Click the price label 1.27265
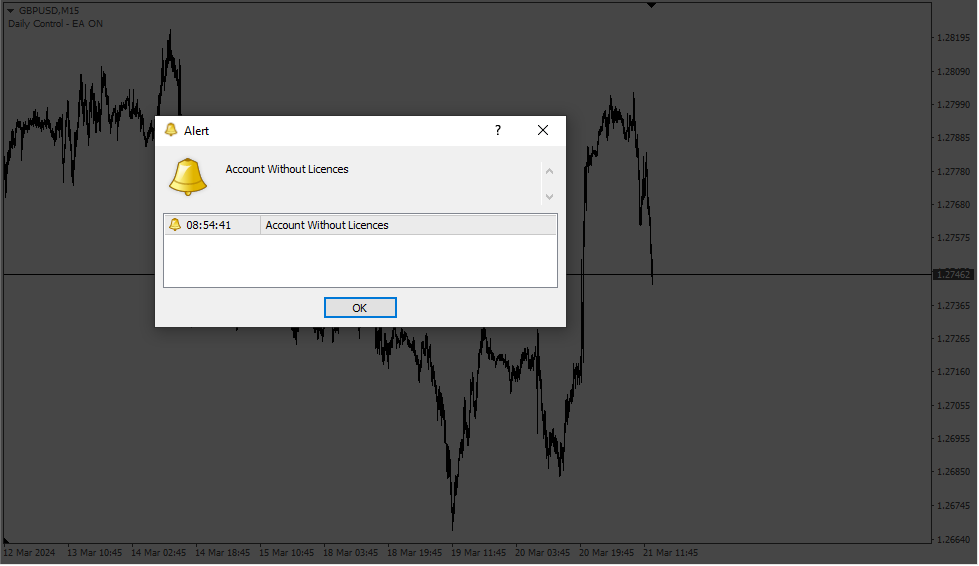The height and width of the screenshot is (566, 979). point(953,339)
